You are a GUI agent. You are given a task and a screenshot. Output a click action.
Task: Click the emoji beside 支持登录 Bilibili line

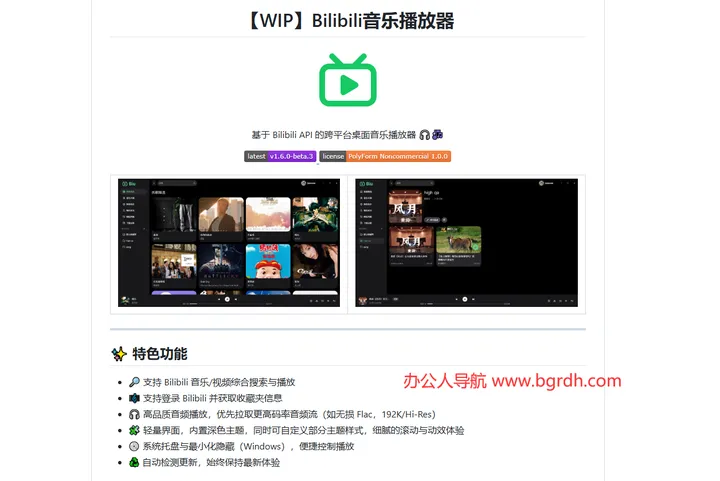[134, 398]
